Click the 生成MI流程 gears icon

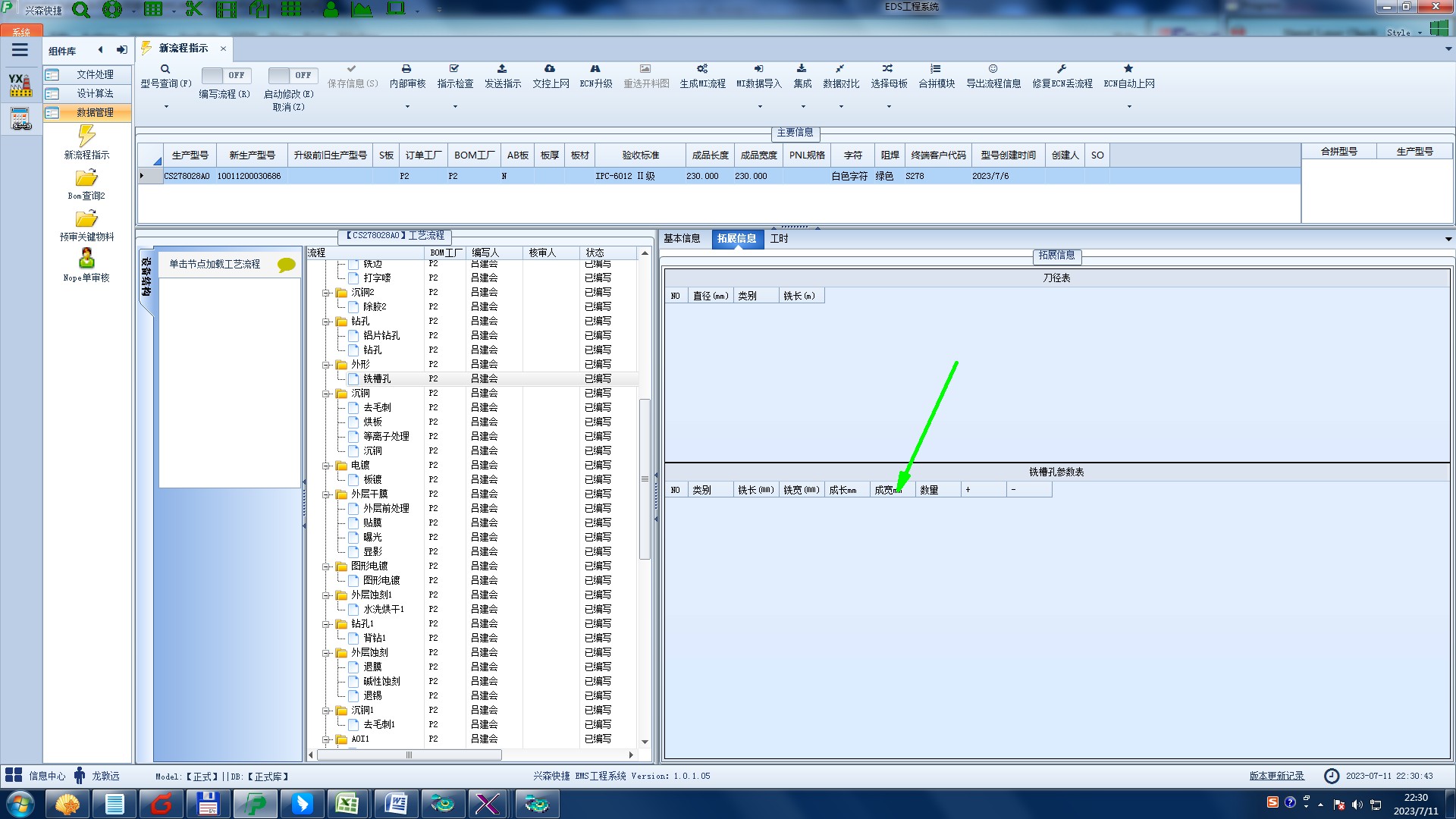coord(702,69)
